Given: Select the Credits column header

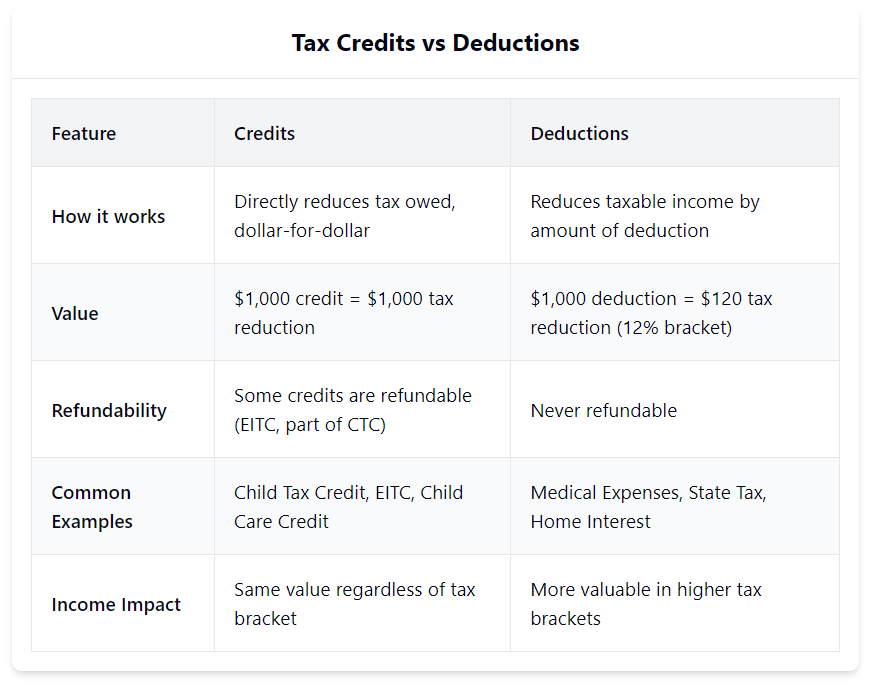Looking at the screenshot, I should click(x=264, y=133).
